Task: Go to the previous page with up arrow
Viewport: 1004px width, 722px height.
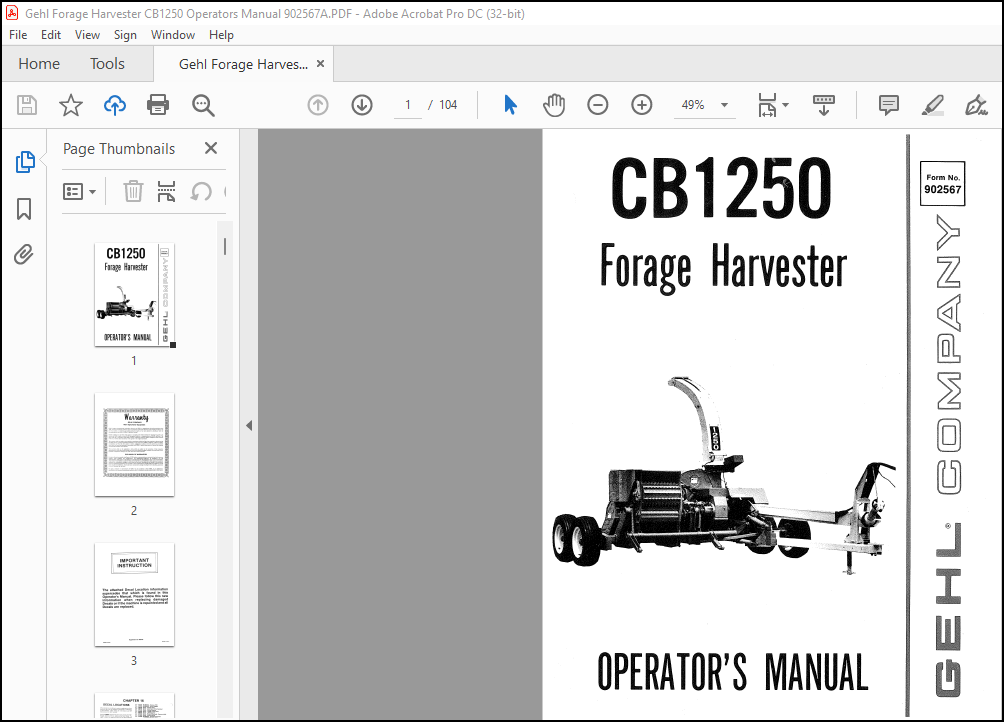Action: pos(318,105)
